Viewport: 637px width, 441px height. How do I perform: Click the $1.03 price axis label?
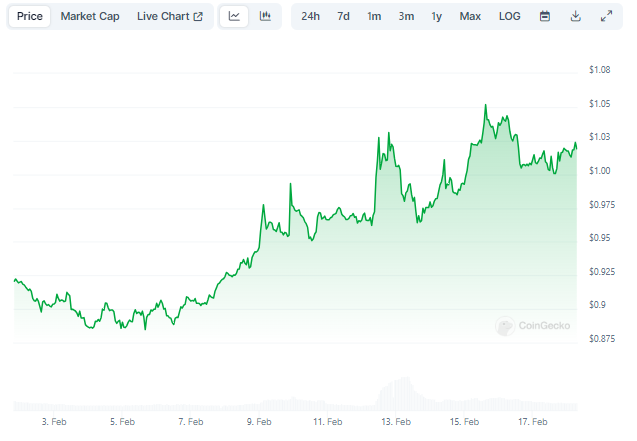pos(600,137)
